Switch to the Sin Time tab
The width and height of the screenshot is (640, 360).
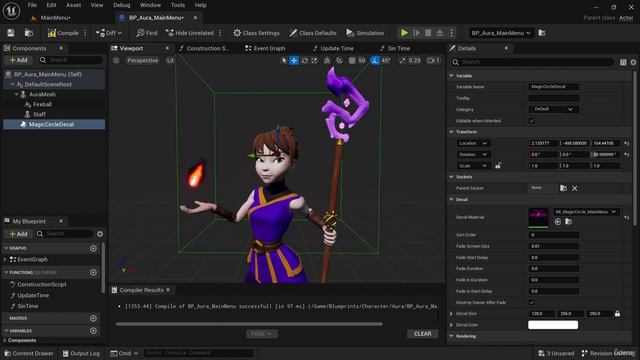point(395,48)
